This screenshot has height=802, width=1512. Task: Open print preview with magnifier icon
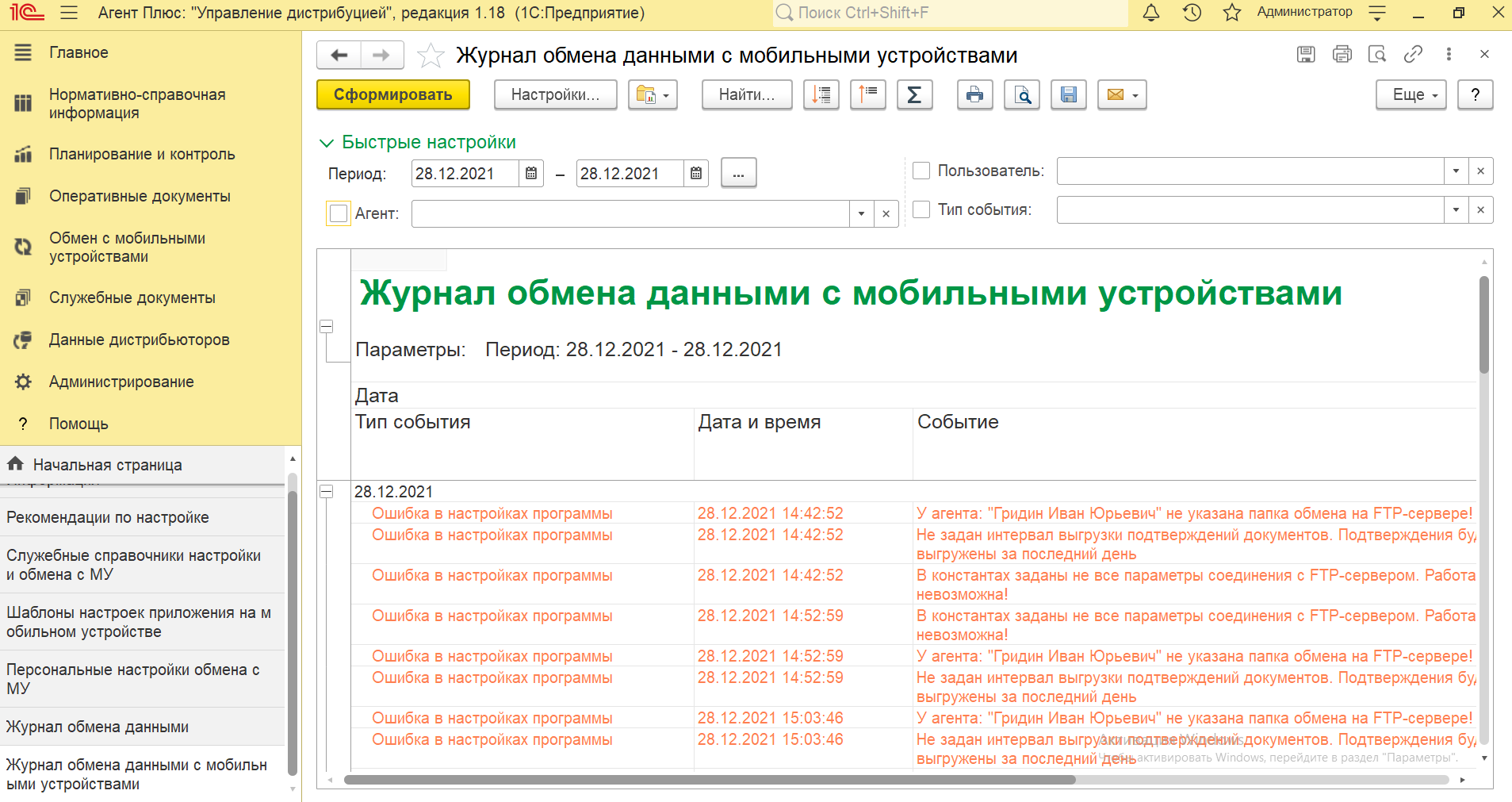point(1022,95)
